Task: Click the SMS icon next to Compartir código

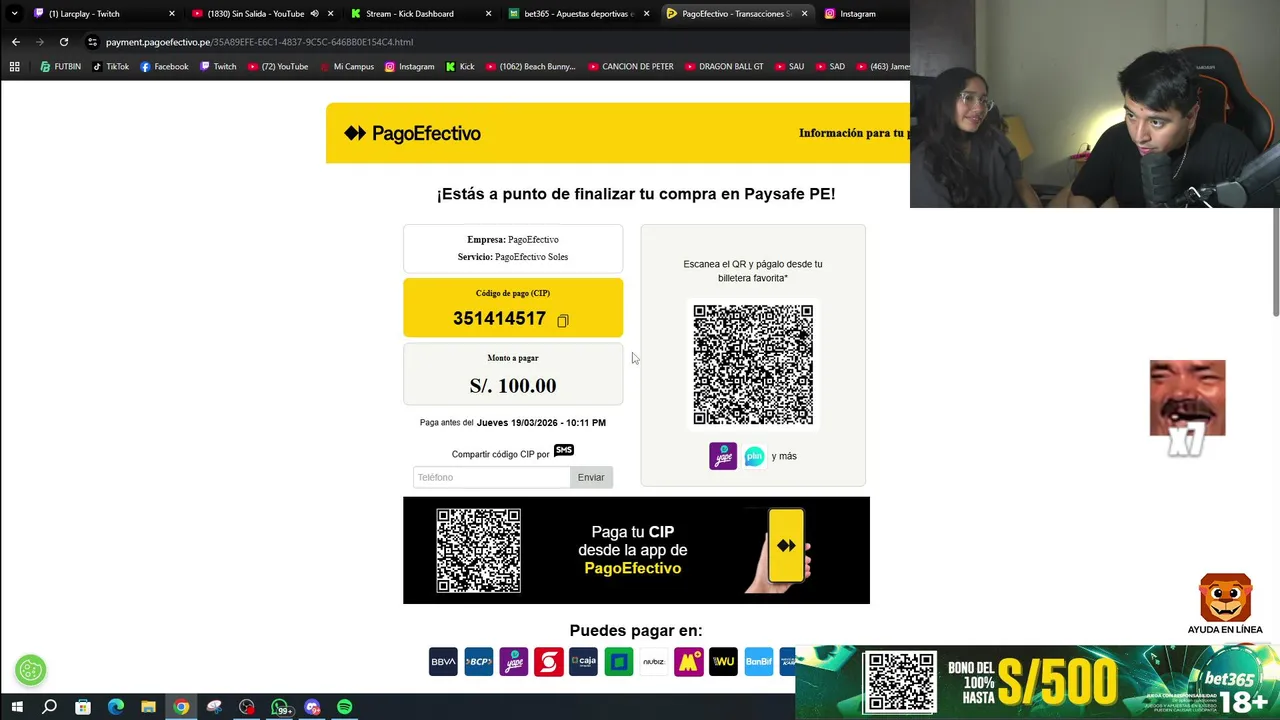Action: click(564, 451)
